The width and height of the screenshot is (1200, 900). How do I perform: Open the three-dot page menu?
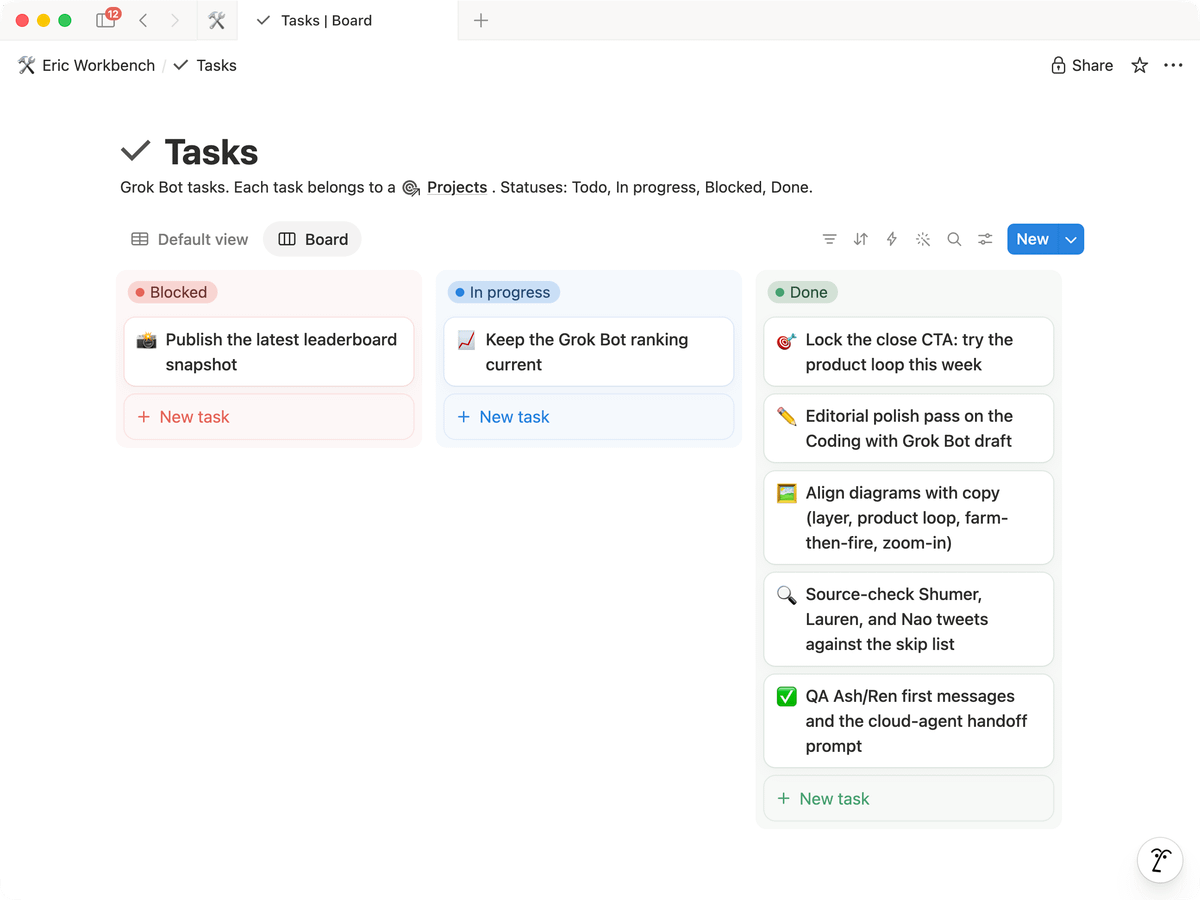click(1174, 65)
